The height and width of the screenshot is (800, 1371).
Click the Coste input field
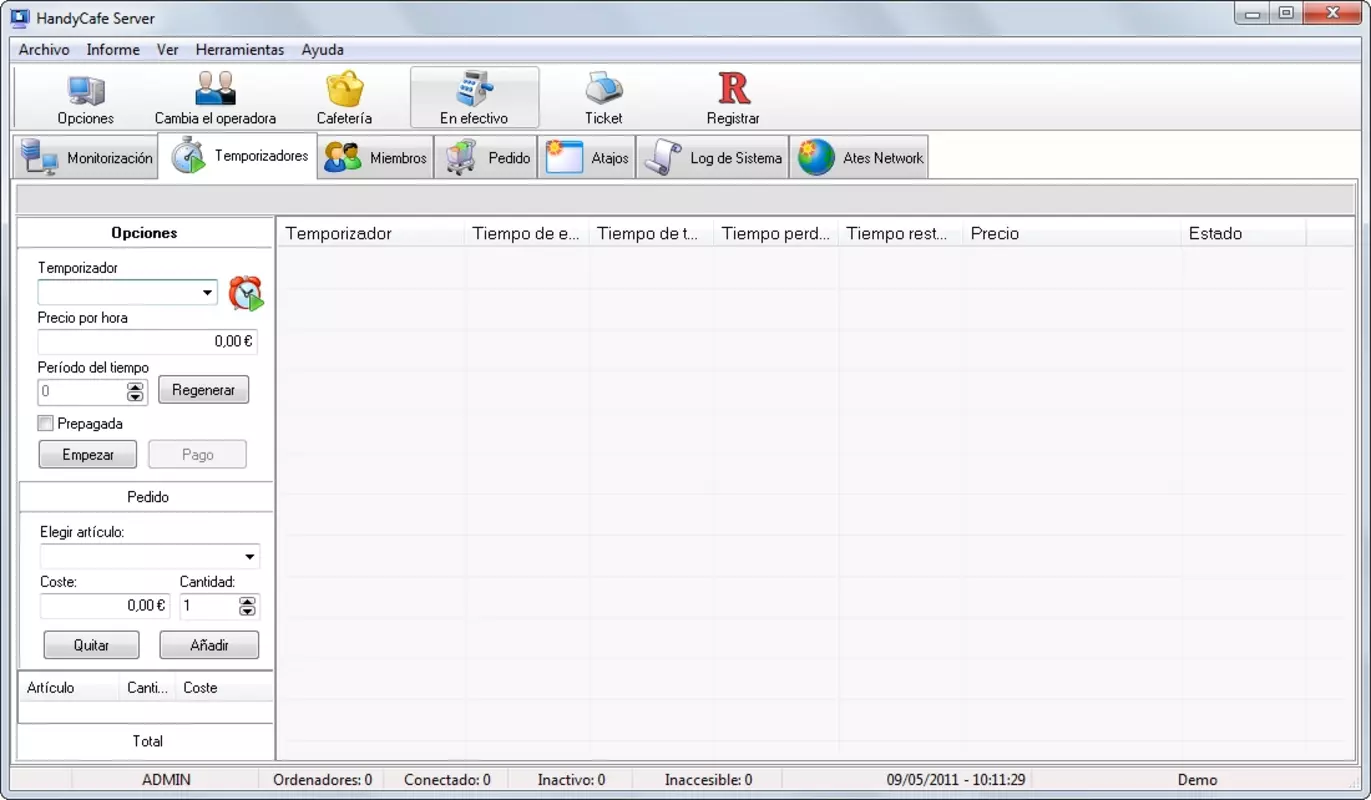pos(105,605)
